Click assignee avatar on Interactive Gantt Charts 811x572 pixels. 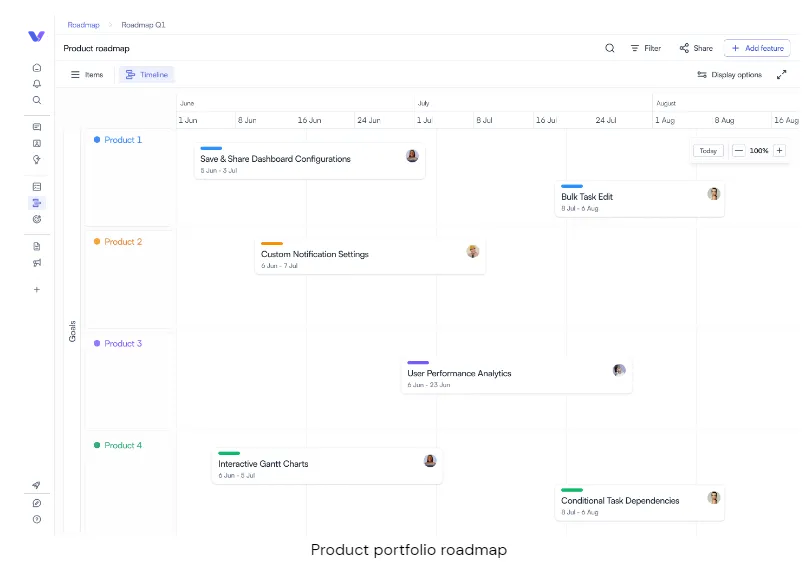[430, 461]
